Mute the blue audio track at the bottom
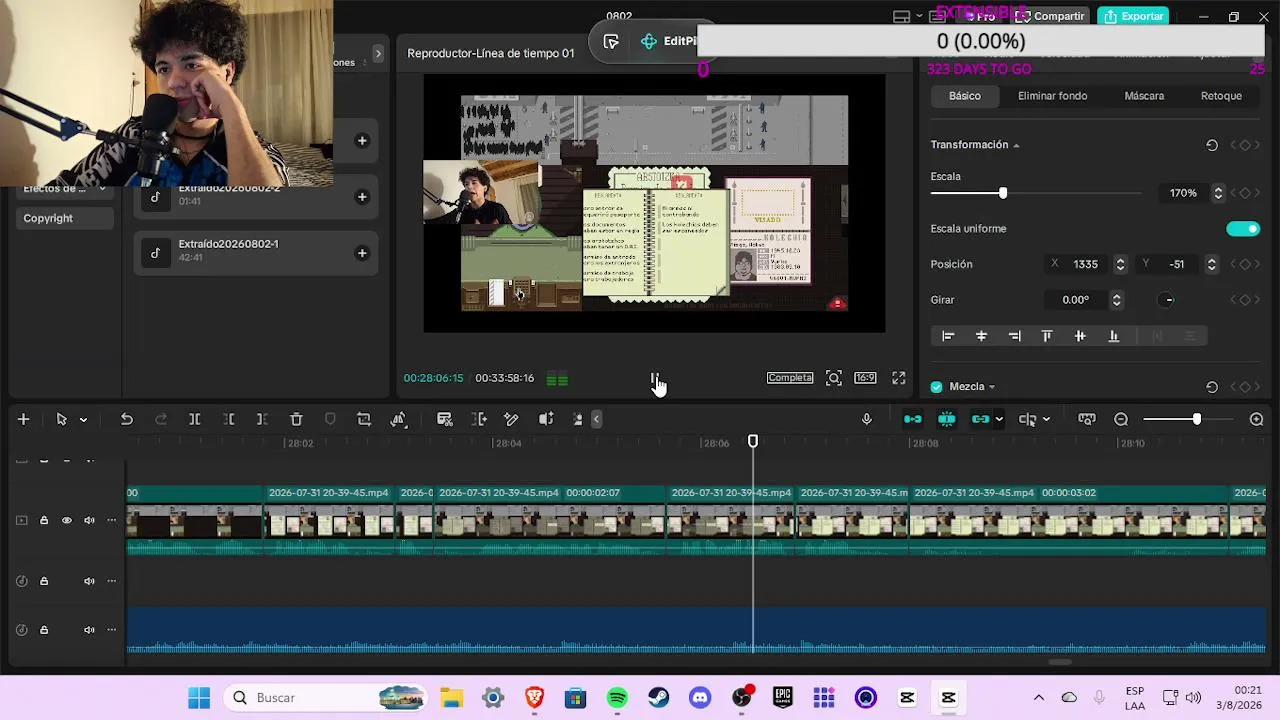This screenshot has height=720, width=1280. coord(89,630)
